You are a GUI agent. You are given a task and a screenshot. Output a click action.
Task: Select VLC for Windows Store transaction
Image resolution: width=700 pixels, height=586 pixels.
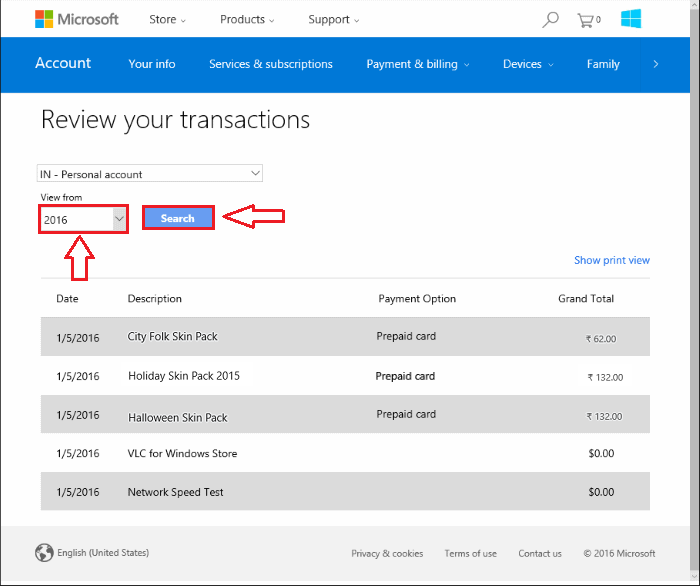click(x=345, y=453)
